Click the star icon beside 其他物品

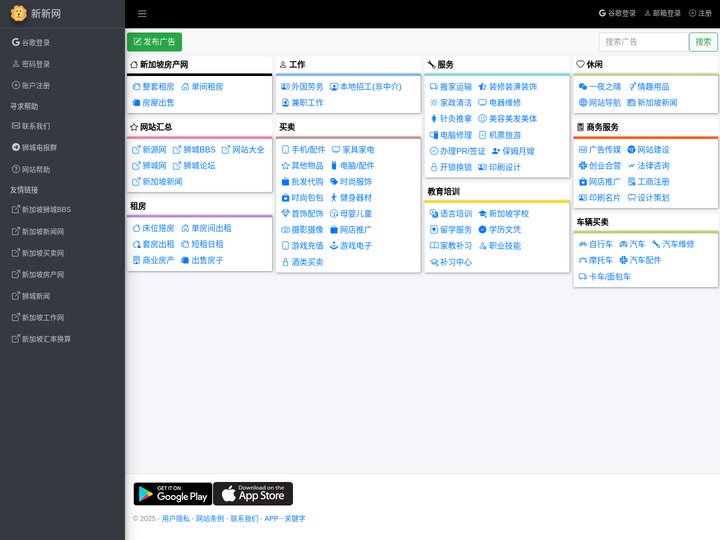(x=285, y=166)
